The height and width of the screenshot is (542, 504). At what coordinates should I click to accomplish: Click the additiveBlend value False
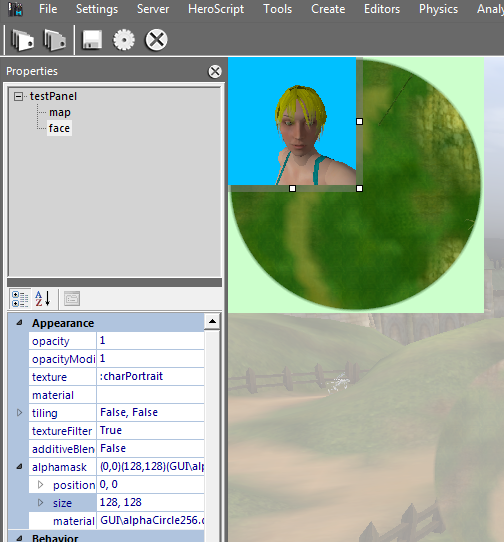(x=150, y=449)
